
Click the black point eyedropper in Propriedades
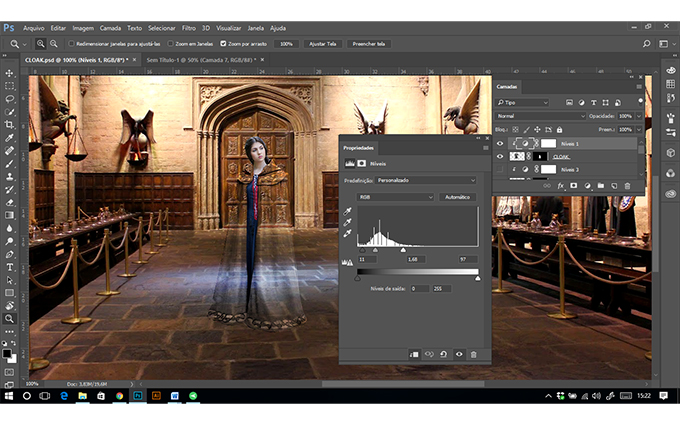(x=347, y=211)
